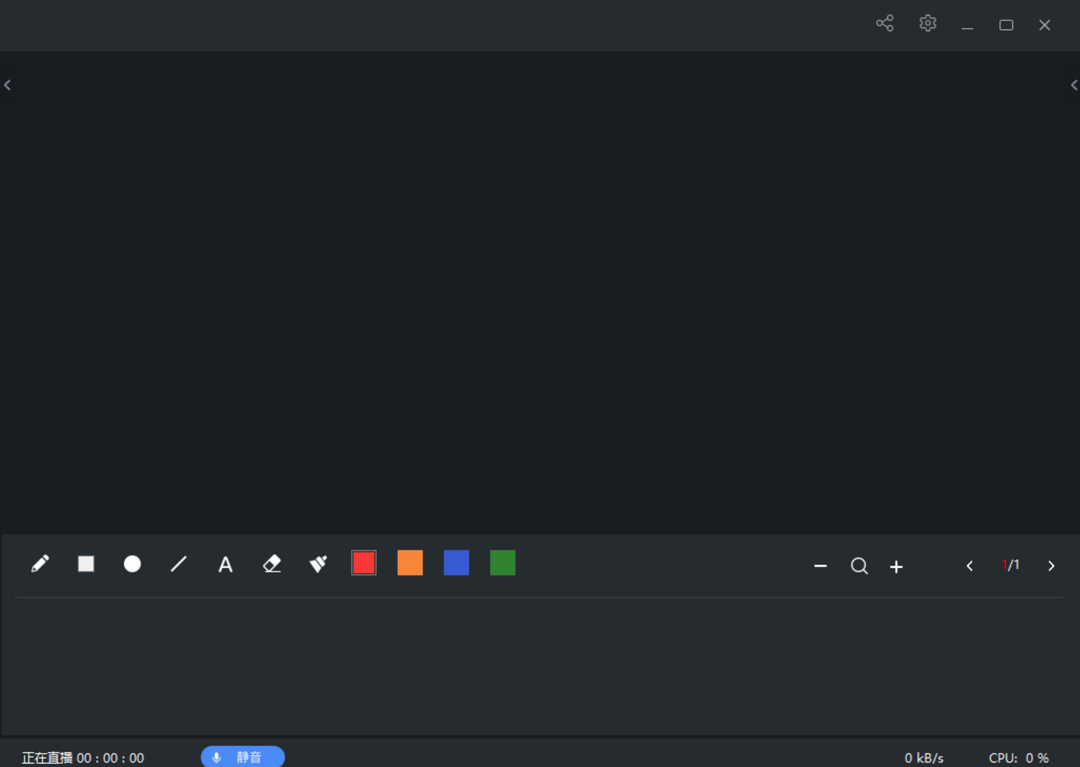Viewport: 1080px width, 767px height.
Task: Select the pencil drawing tool
Action: [40, 564]
